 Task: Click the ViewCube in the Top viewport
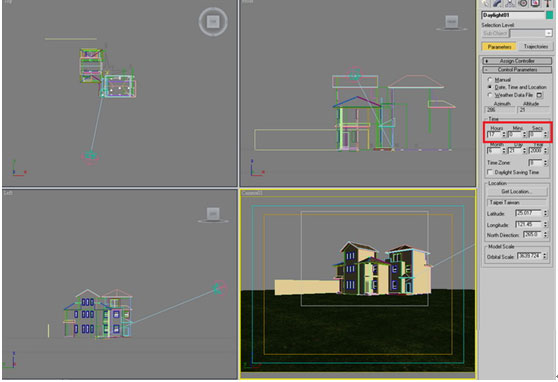(213, 22)
